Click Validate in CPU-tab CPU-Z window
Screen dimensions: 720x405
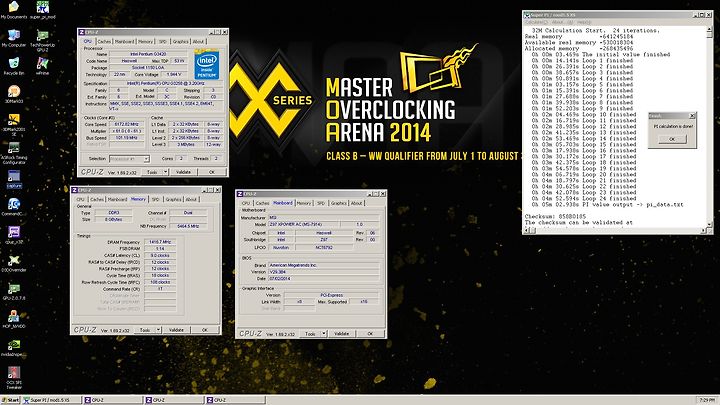click(183, 172)
